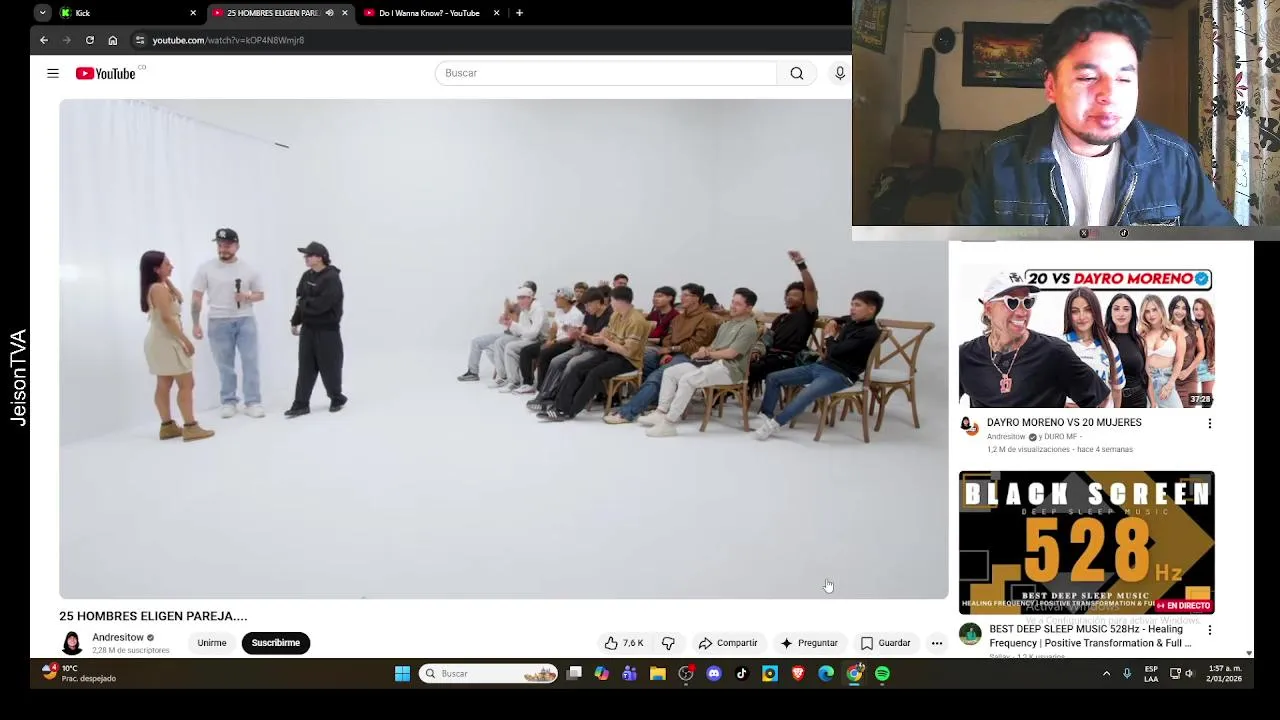The image size is (1280, 720).
Task: Open the browser home page
Action: click(x=113, y=40)
